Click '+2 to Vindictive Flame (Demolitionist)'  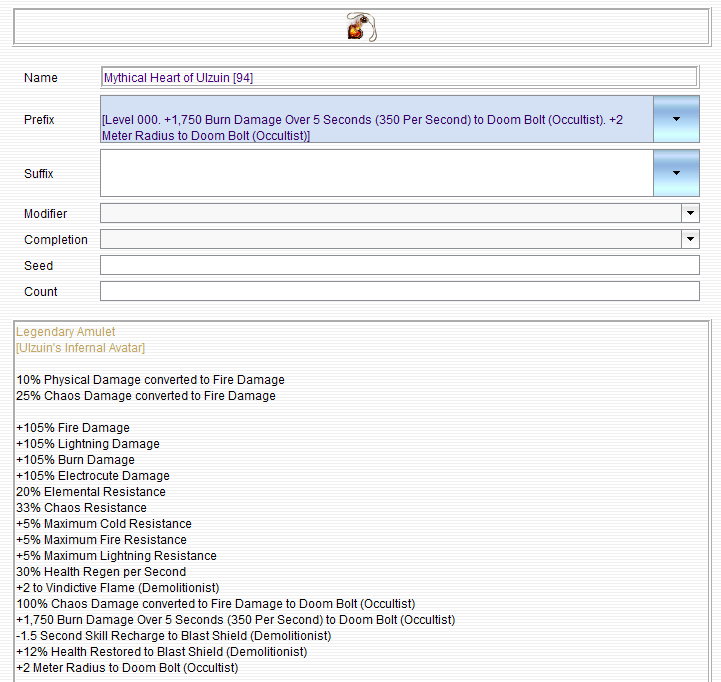coord(118,588)
